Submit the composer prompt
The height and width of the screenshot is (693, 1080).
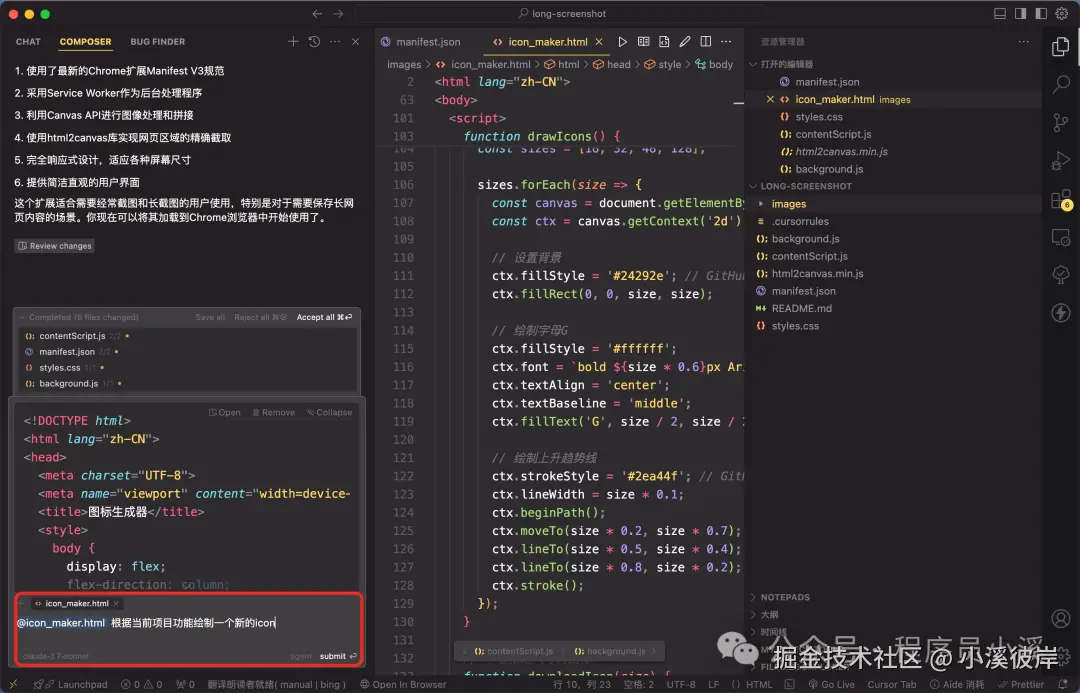click(x=338, y=656)
